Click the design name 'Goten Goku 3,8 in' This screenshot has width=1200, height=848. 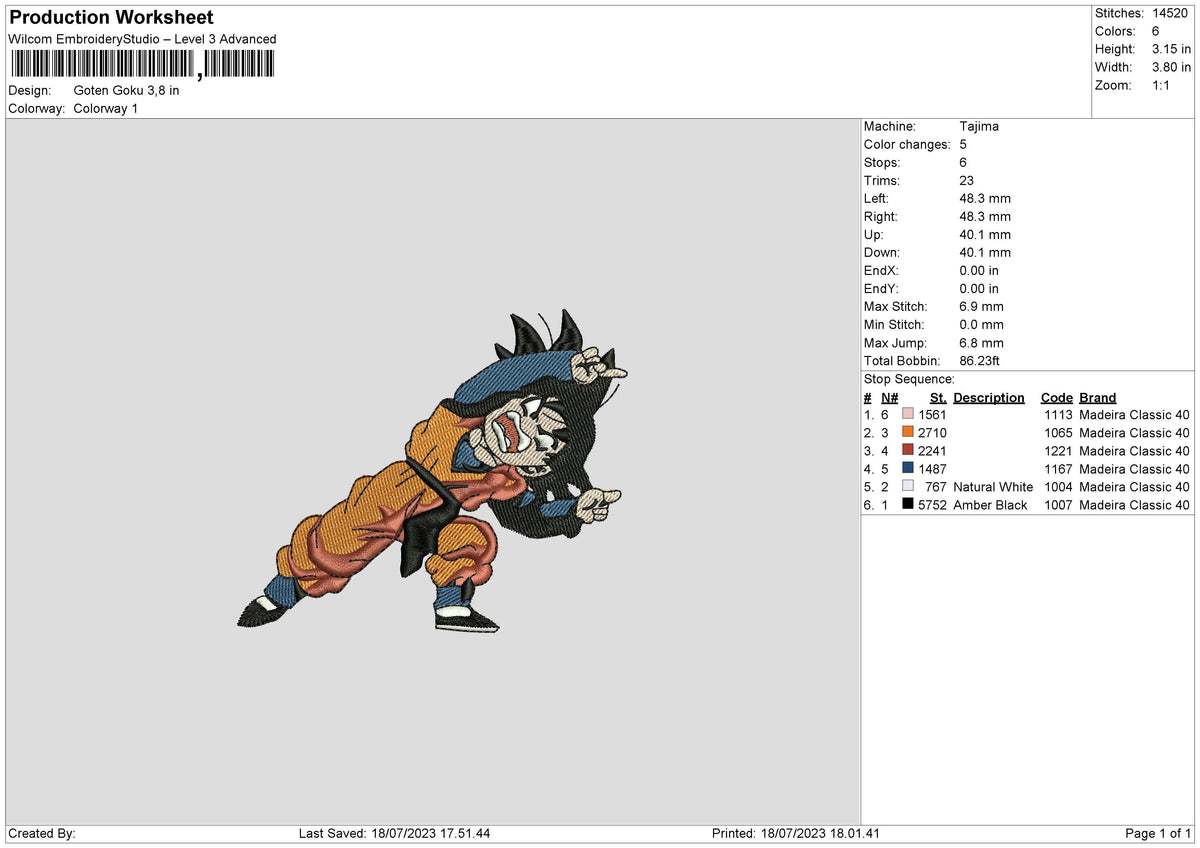pos(127,90)
